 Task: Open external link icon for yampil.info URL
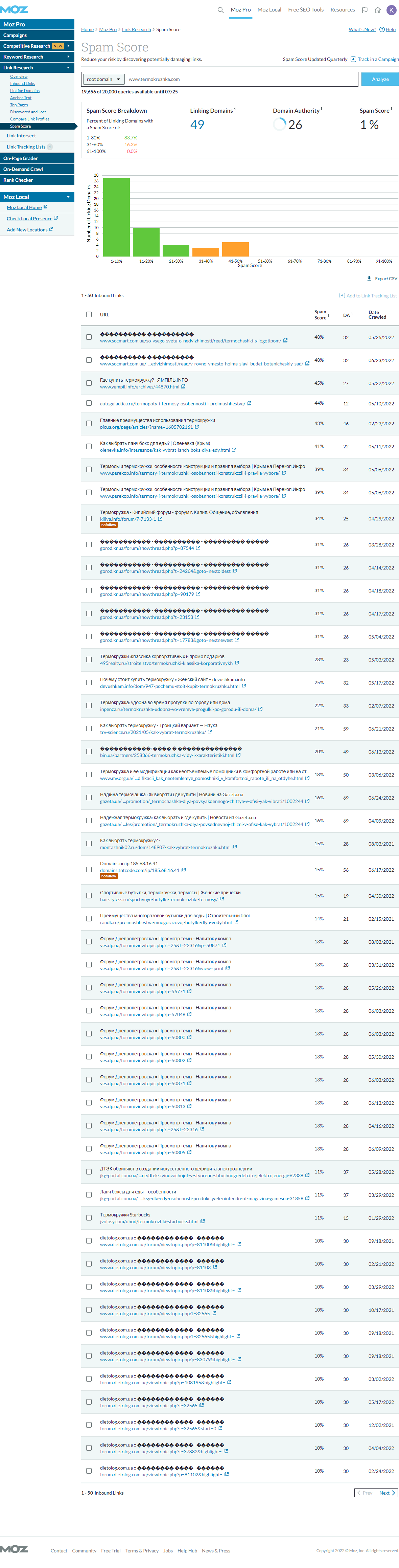coord(183,386)
